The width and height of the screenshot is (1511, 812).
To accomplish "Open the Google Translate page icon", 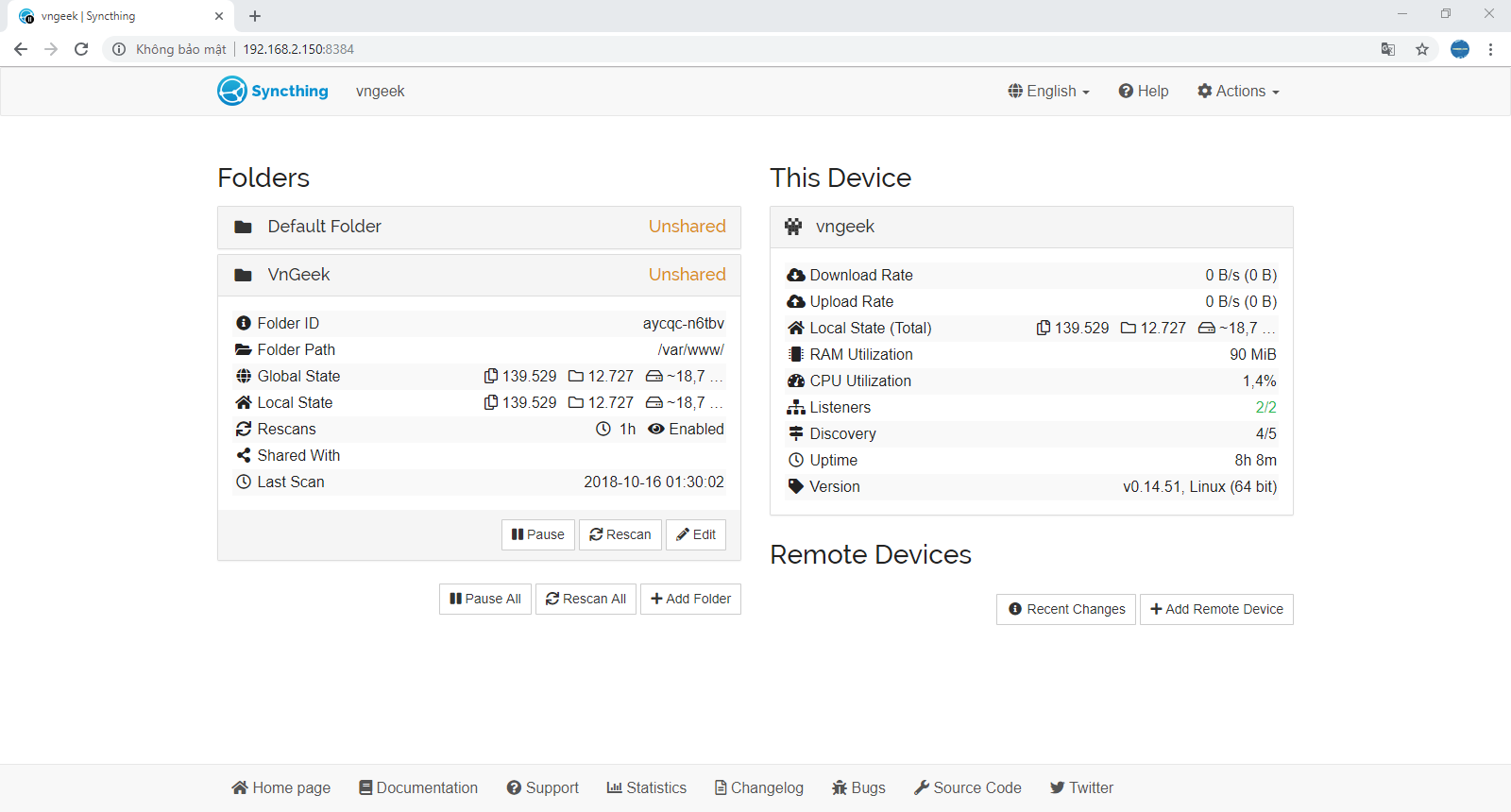I will click(x=1388, y=49).
